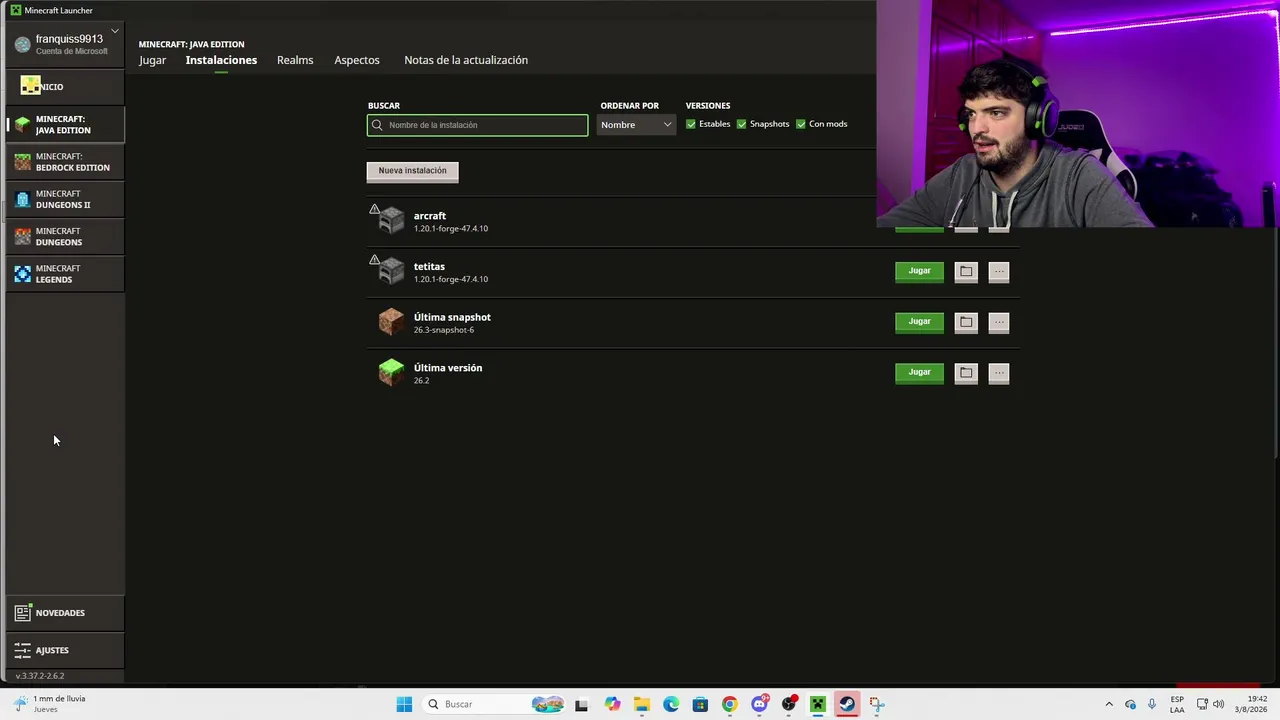The width and height of the screenshot is (1280, 720).
Task: Click the warning icon beside tetitas
Action: (374, 260)
